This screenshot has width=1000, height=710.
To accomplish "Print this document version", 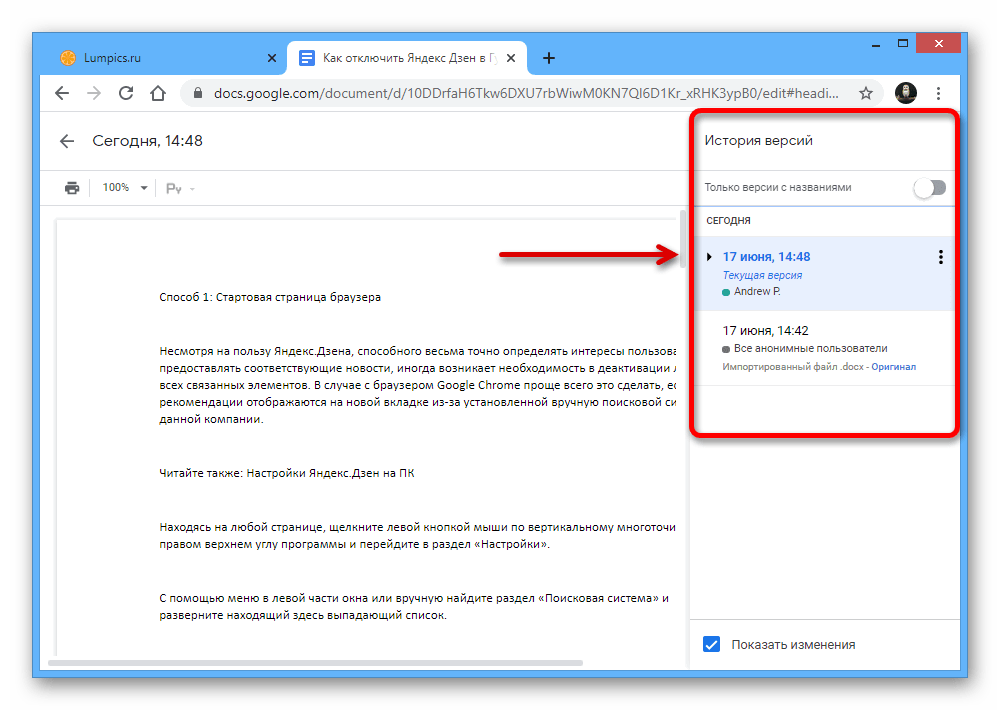I will 72,188.
